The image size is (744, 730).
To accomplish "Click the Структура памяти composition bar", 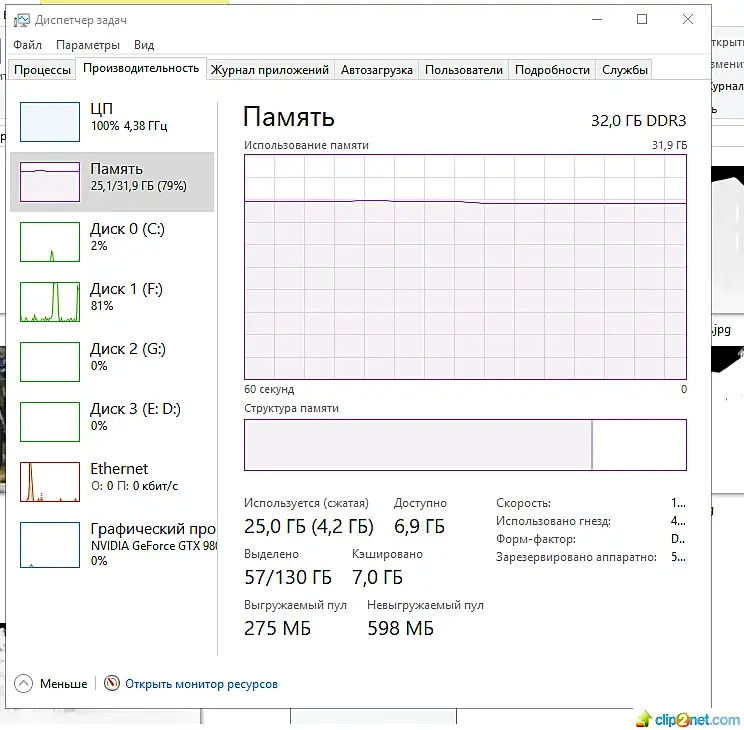I will pos(465,445).
